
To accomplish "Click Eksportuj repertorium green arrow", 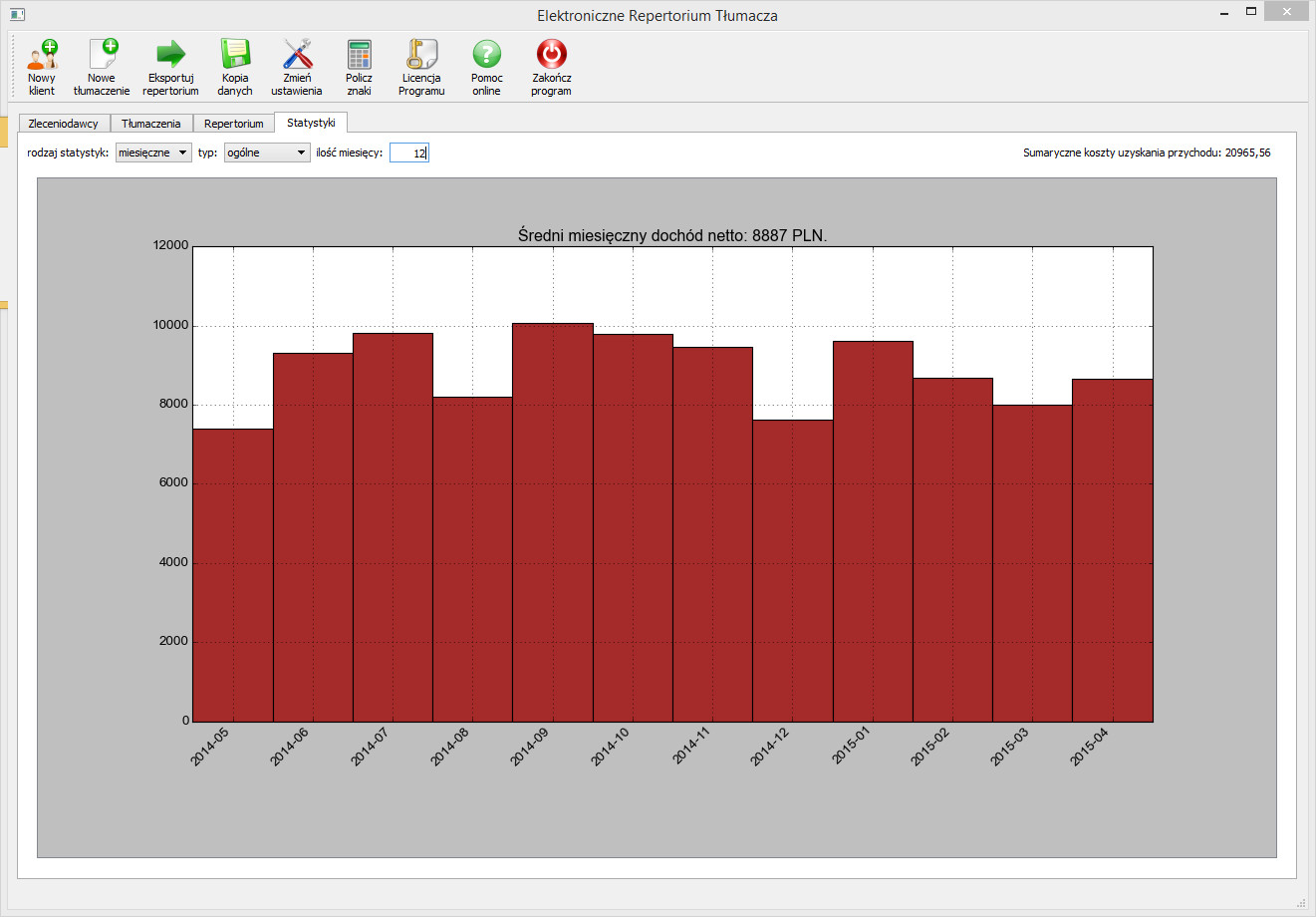I will (x=170, y=54).
